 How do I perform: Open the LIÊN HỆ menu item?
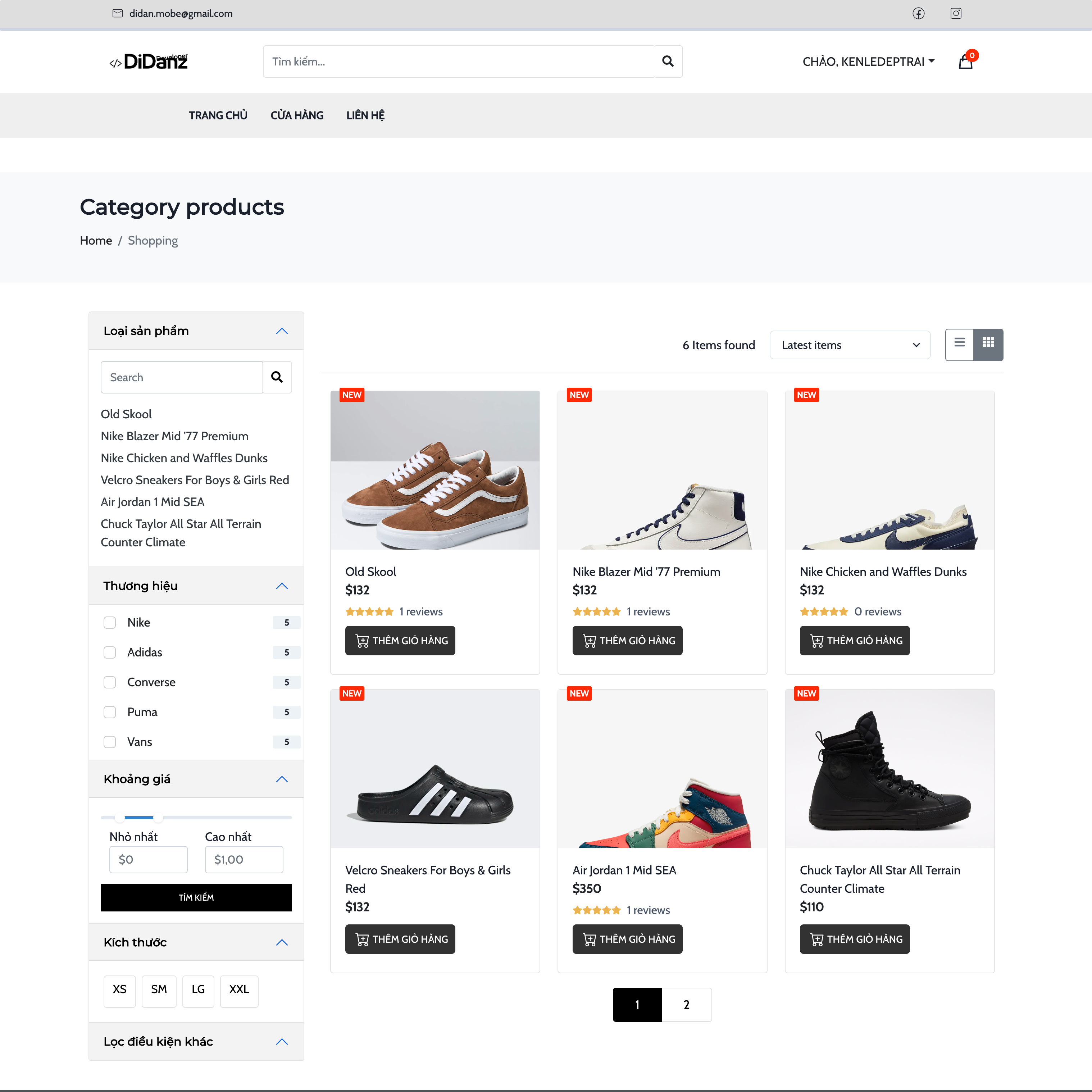pos(366,115)
